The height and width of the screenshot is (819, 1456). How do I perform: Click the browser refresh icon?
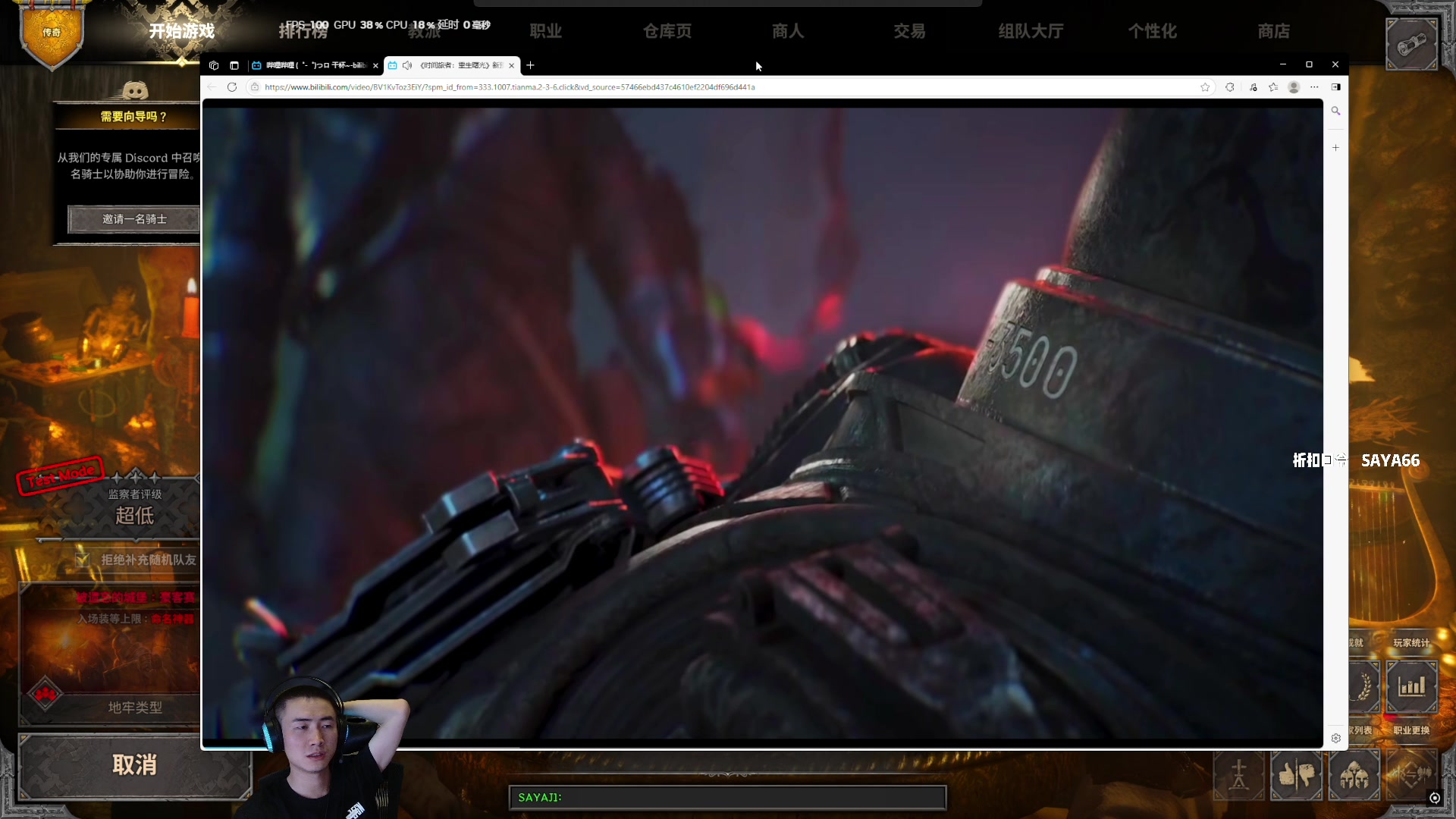point(232,87)
